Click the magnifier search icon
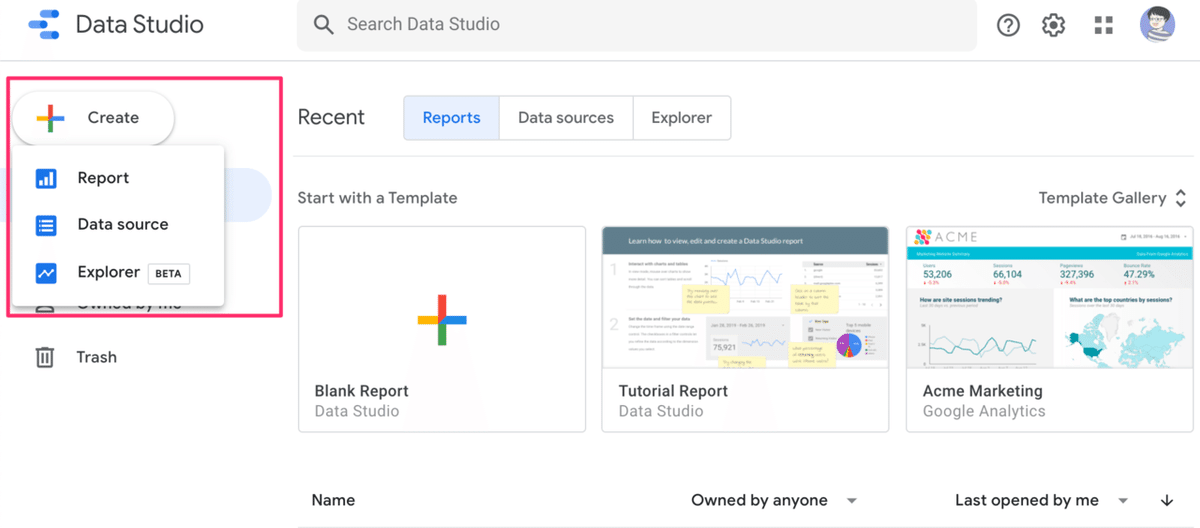Image resolution: width=1200 pixels, height=528 pixels. coord(323,25)
